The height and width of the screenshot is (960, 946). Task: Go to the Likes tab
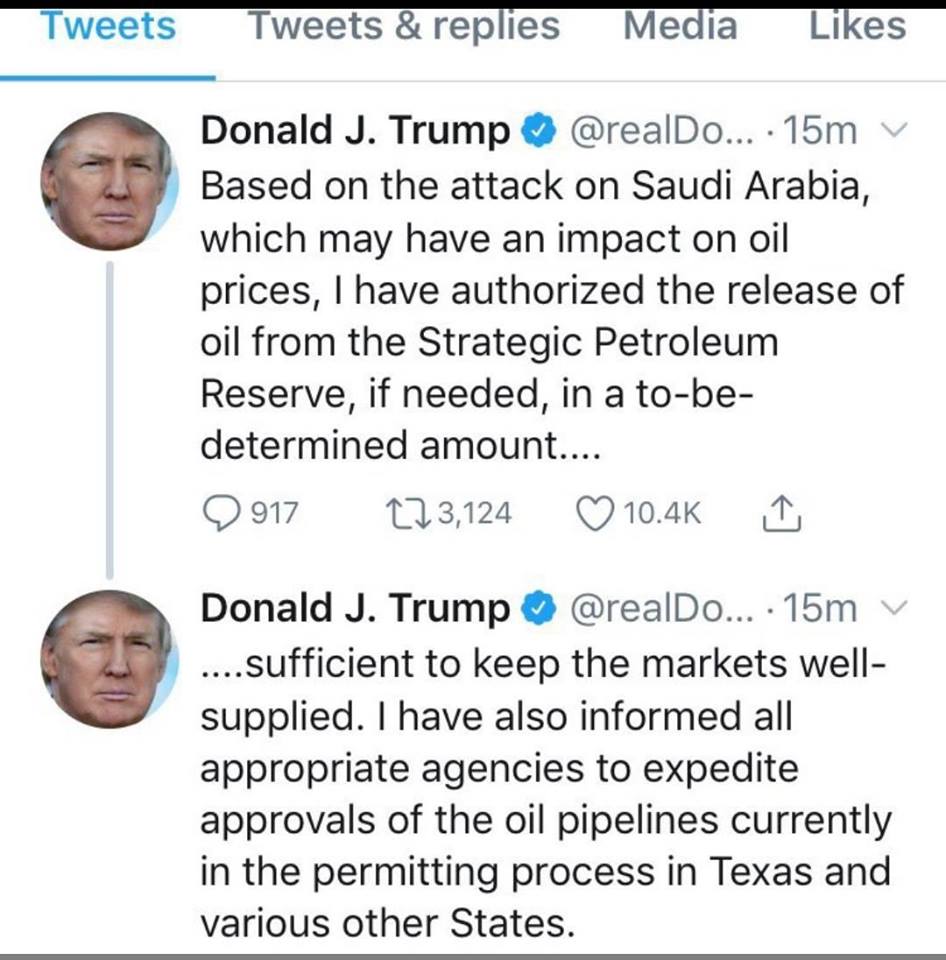pyautogui.click(x=857, y=27)
